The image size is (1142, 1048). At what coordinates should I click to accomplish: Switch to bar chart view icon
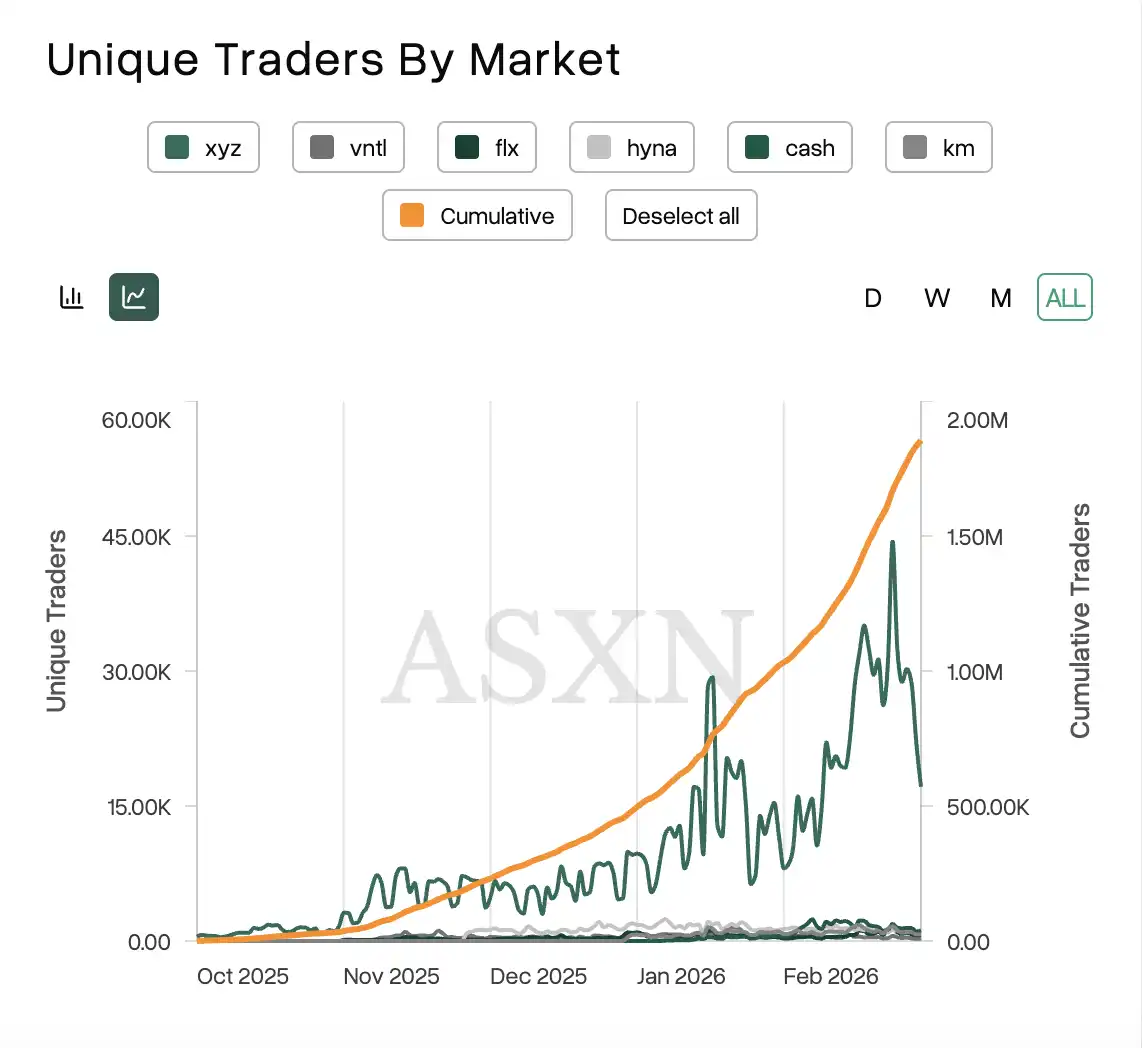[71, 297]
